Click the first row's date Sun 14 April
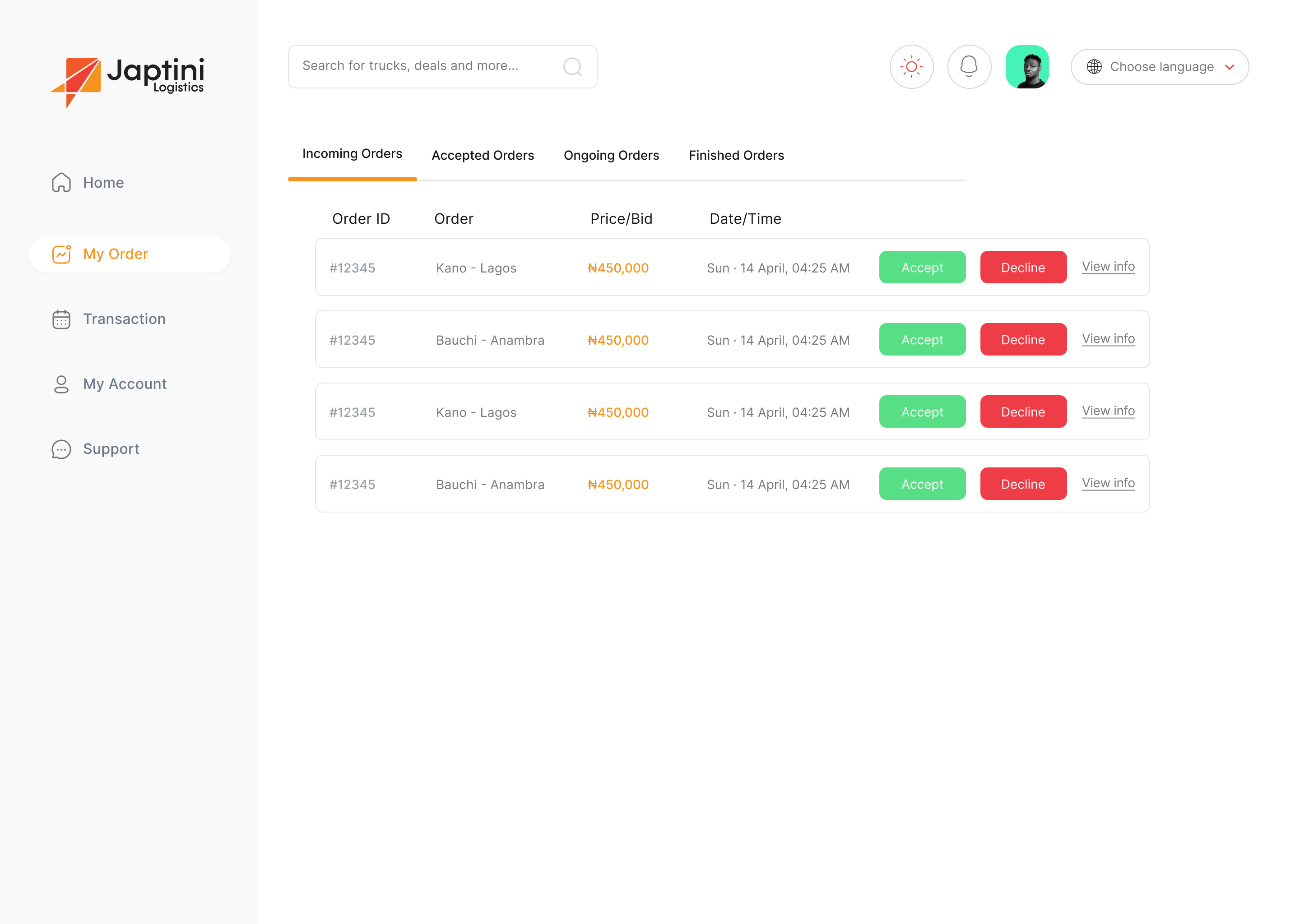1300x924 pixels. (777, 268)
